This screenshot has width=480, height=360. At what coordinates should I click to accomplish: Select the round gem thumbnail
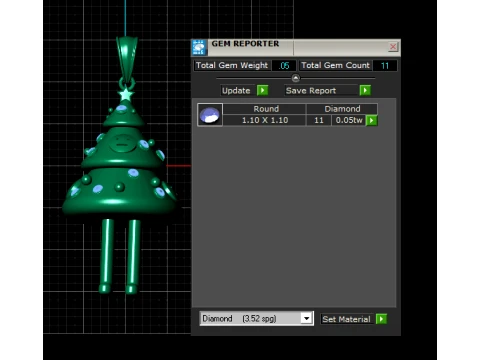click(210, 115)
